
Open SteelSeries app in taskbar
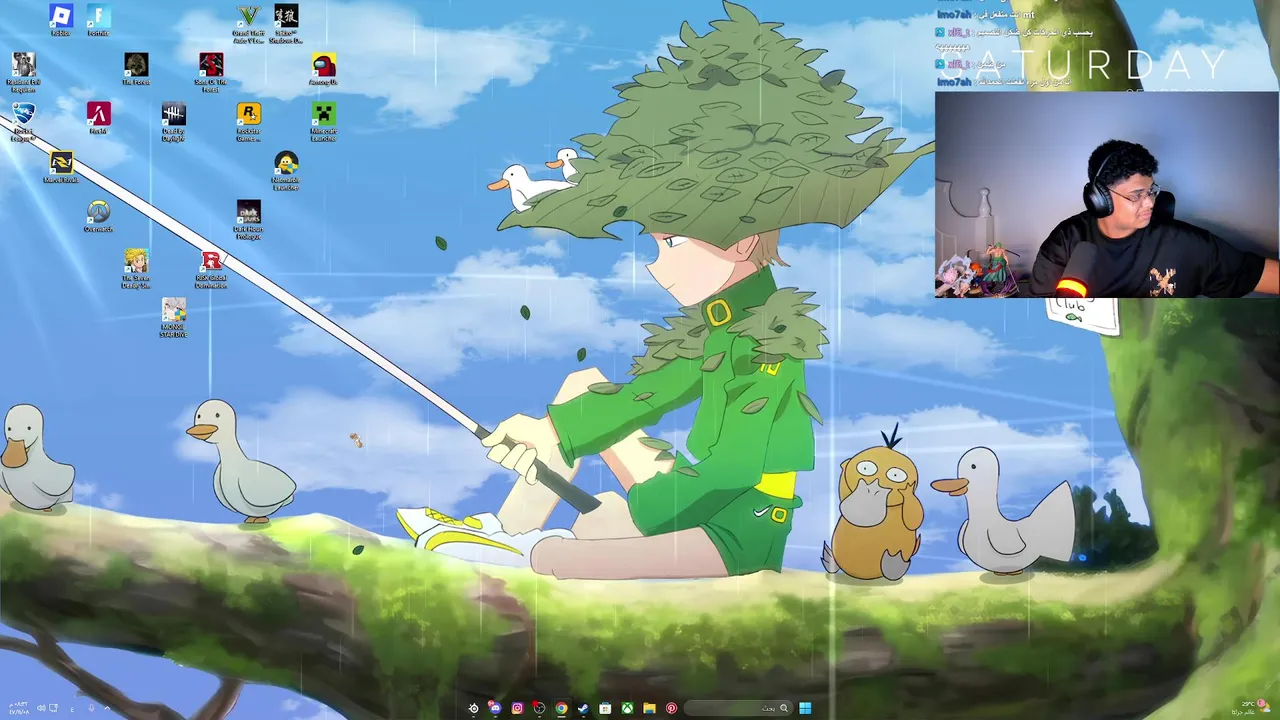[x=473, y=708]
